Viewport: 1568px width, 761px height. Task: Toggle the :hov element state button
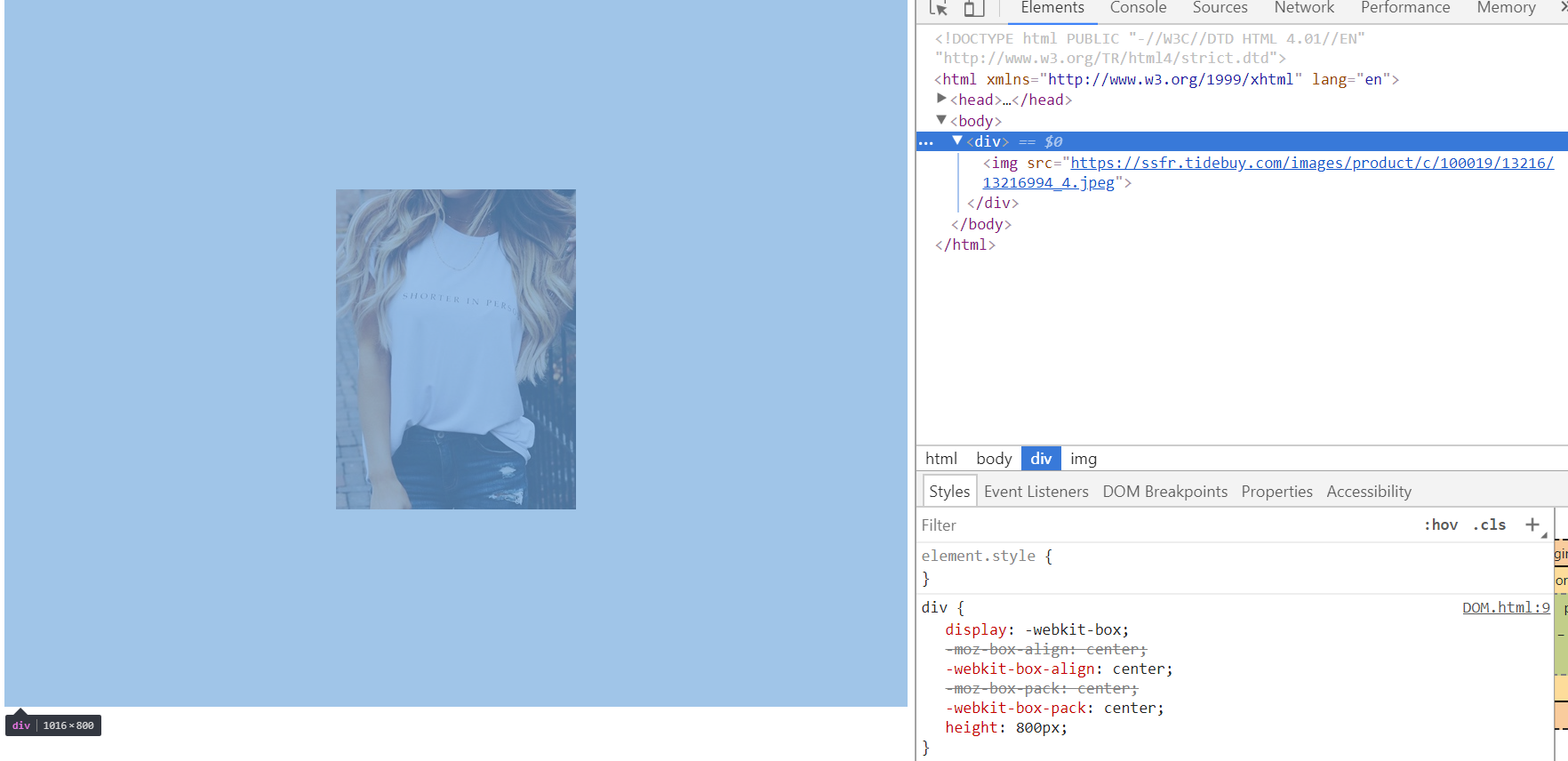[1441, 525]
